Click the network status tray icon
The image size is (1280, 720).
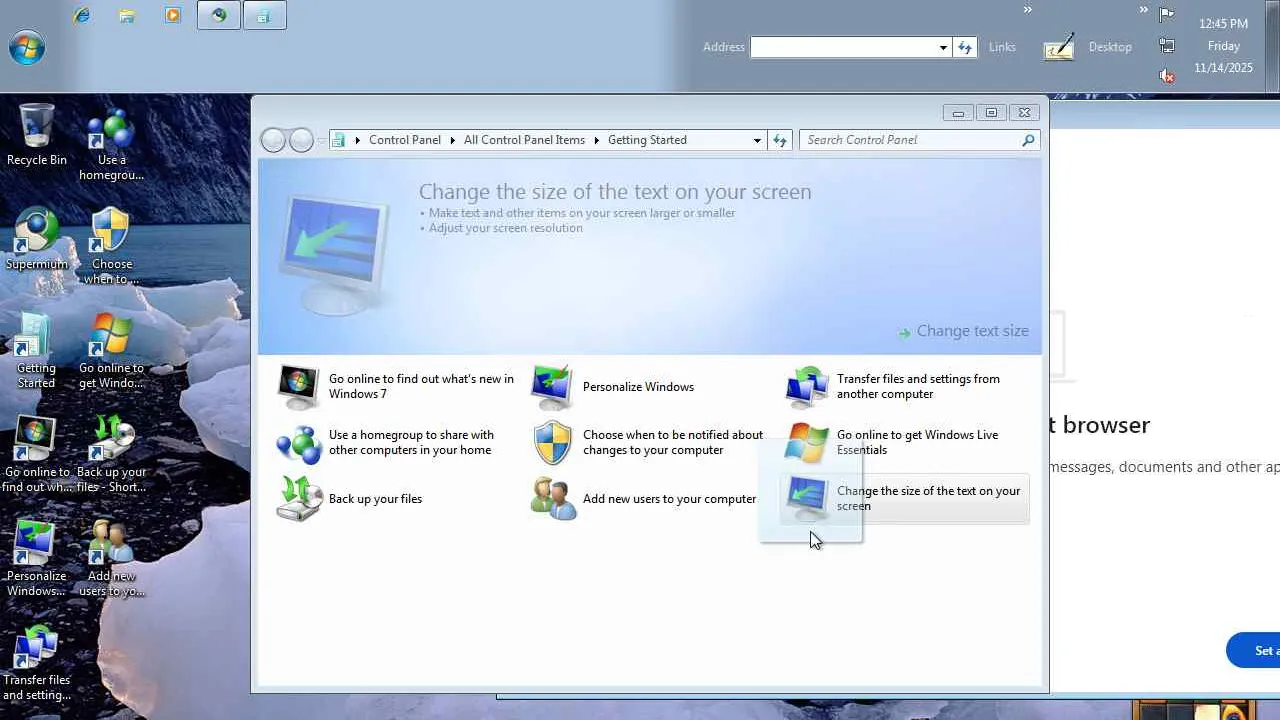(x=1166, y=45)
